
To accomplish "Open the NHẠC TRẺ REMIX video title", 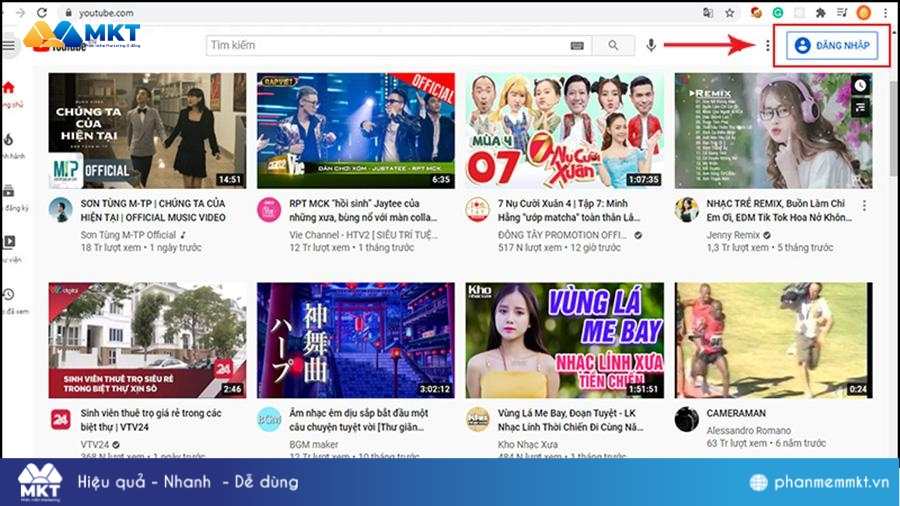I will (x=779, y=211).
